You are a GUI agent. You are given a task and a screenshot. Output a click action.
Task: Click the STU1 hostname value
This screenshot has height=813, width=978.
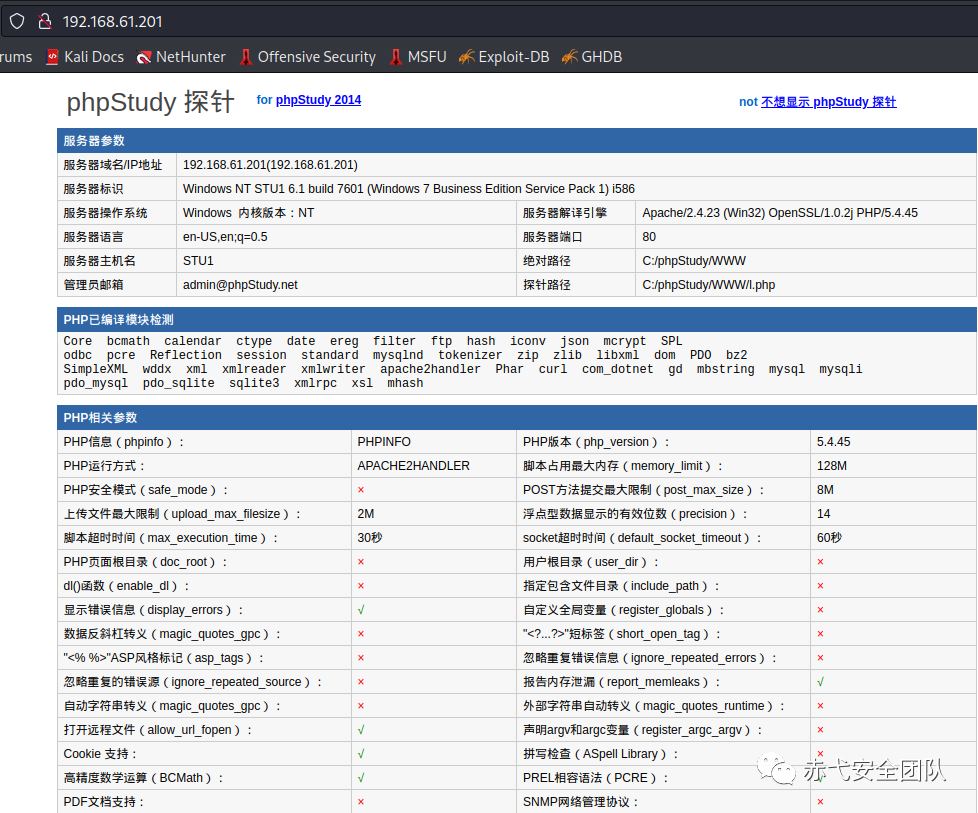(198, 261)
